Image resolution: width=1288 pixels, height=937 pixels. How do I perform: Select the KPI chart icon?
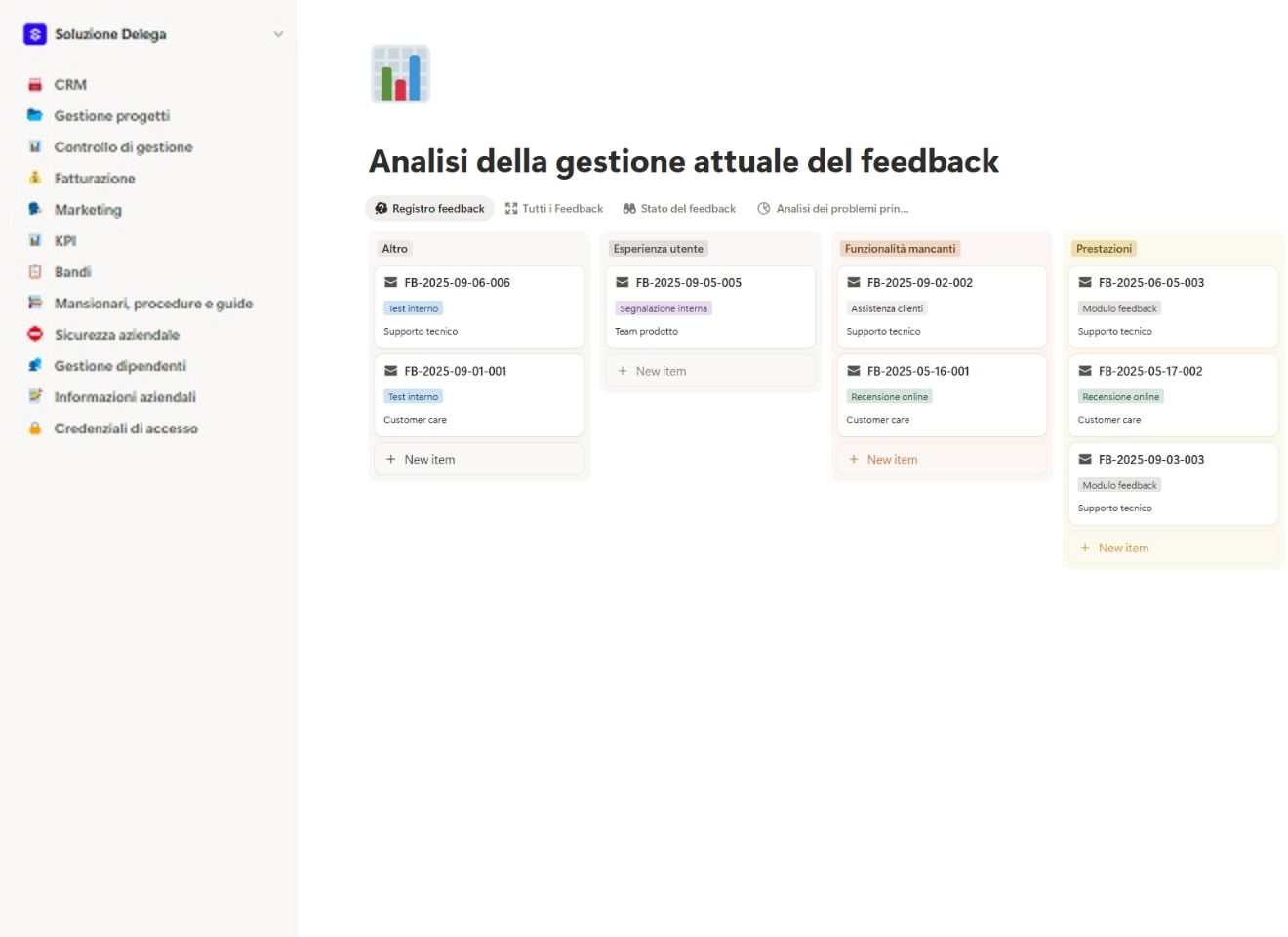tap(35, 240)
